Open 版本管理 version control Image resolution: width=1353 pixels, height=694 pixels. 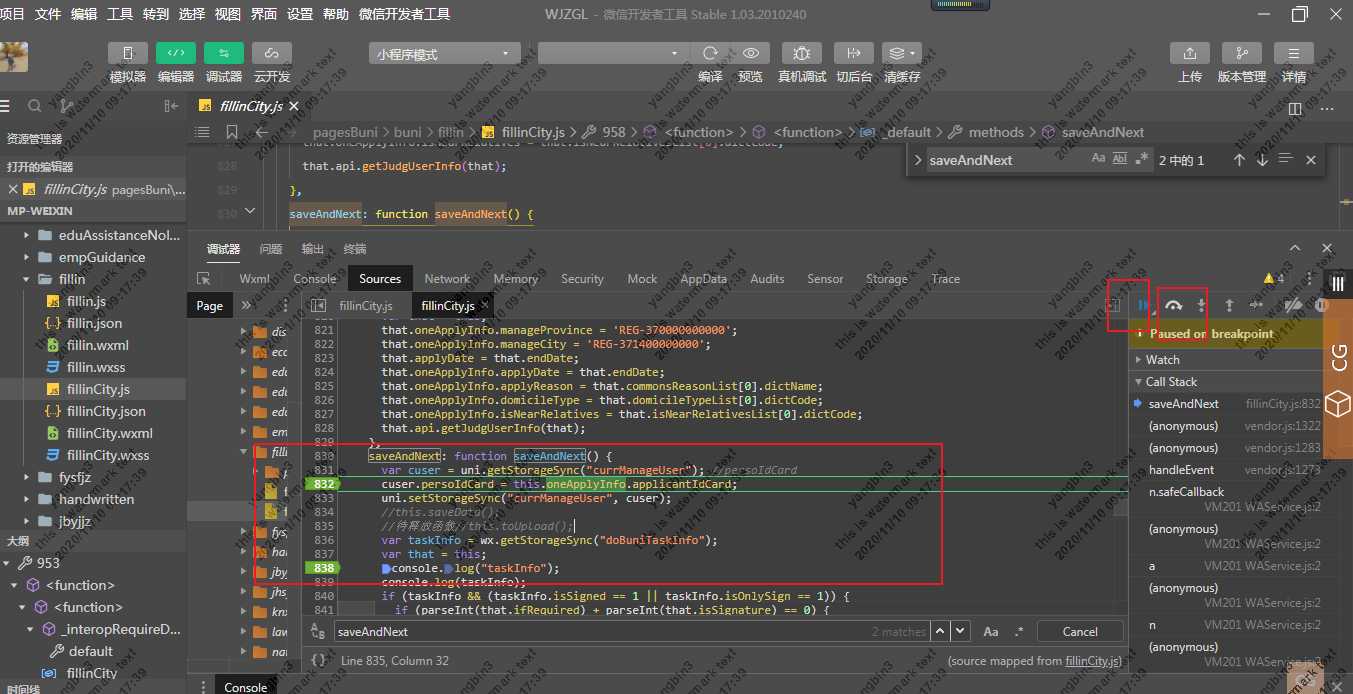[1242, 54]
